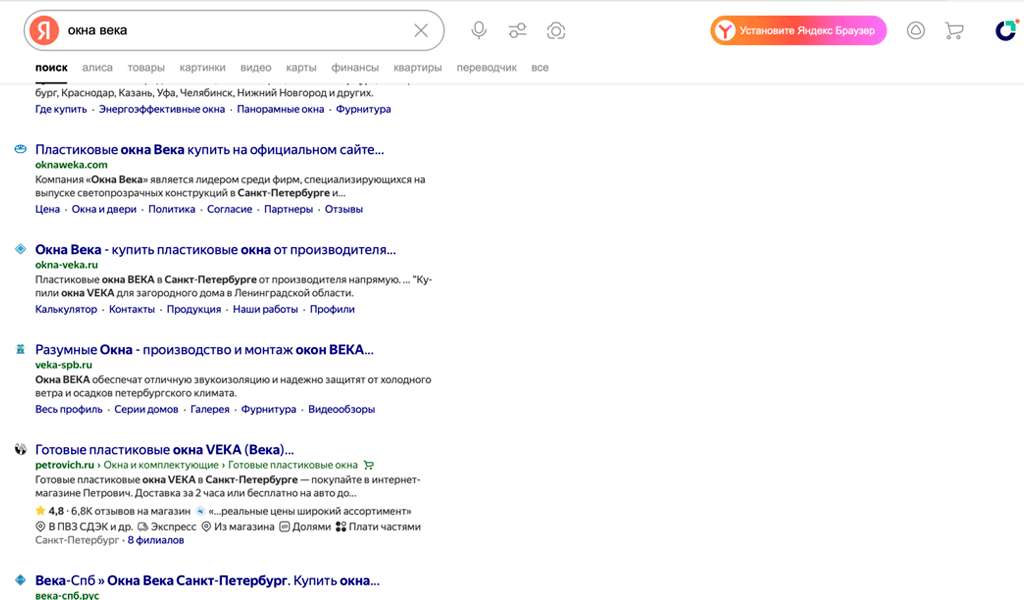Viewport: 1024px width, 600px height.
Task: Click oknaweka.com green URL
Action: (x=71, y=165)
